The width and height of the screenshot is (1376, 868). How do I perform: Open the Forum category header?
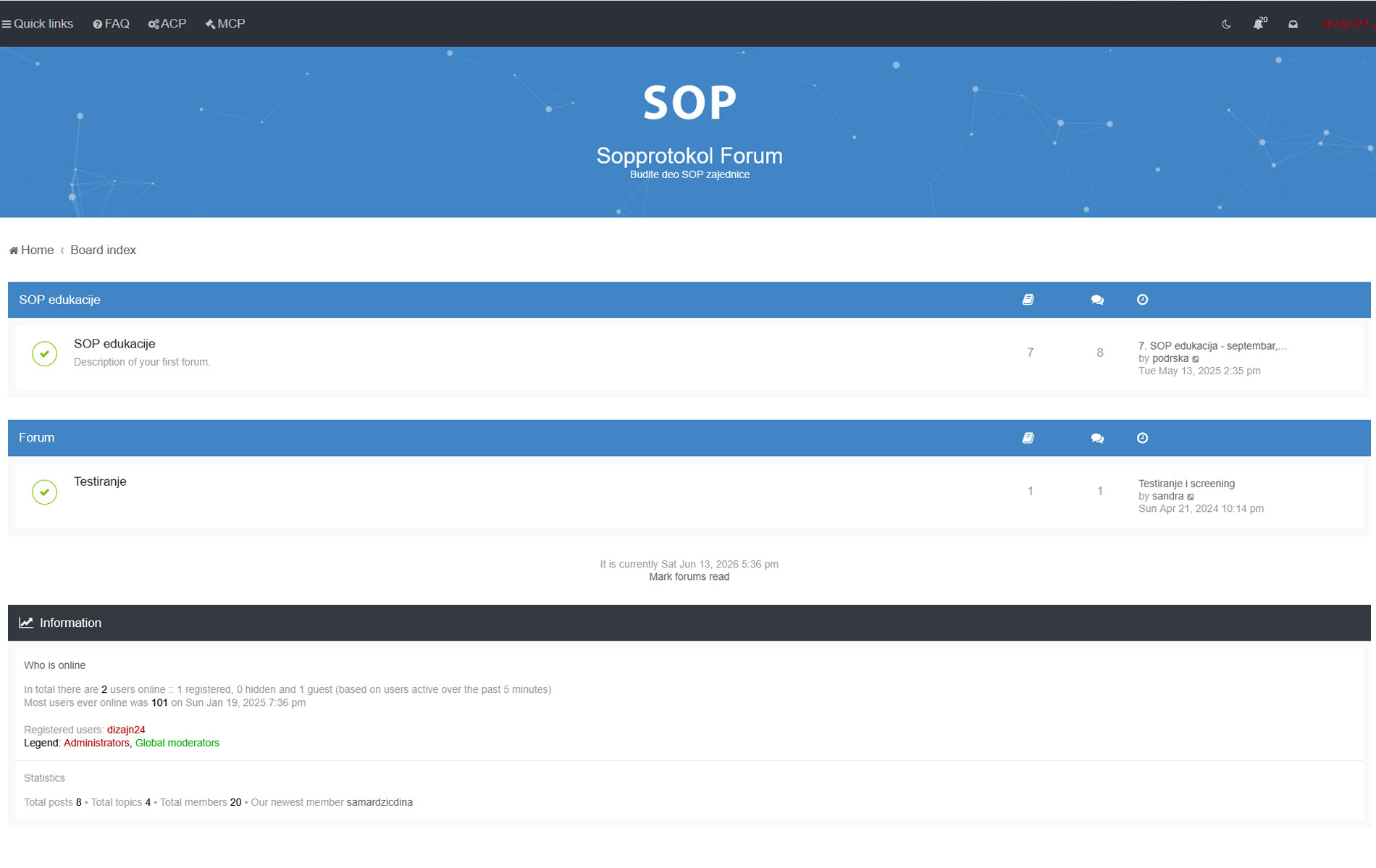tap(36, 437)
